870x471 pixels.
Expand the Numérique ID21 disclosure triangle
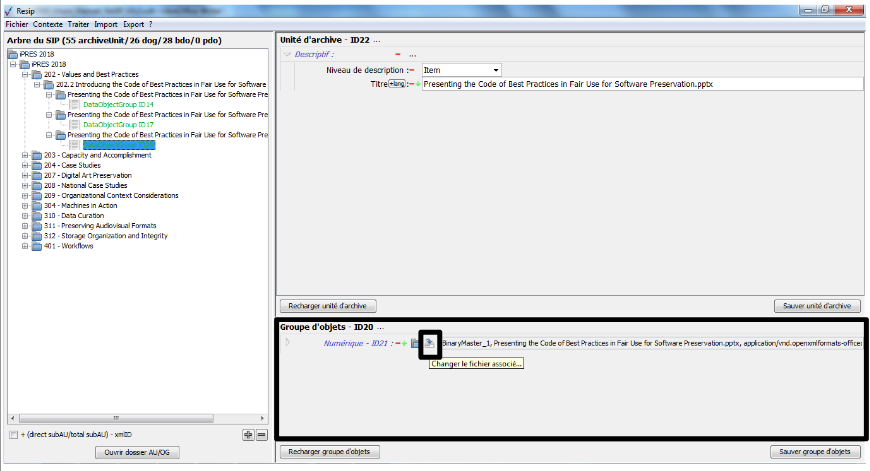tap(287, 343)
